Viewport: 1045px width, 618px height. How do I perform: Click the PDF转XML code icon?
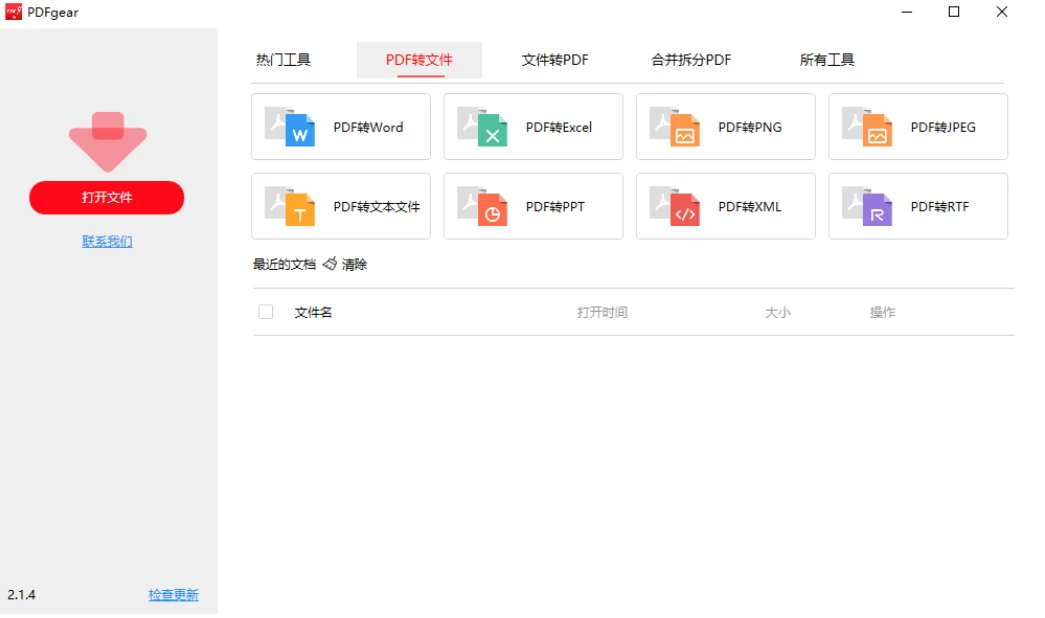(x=675, y=206)
